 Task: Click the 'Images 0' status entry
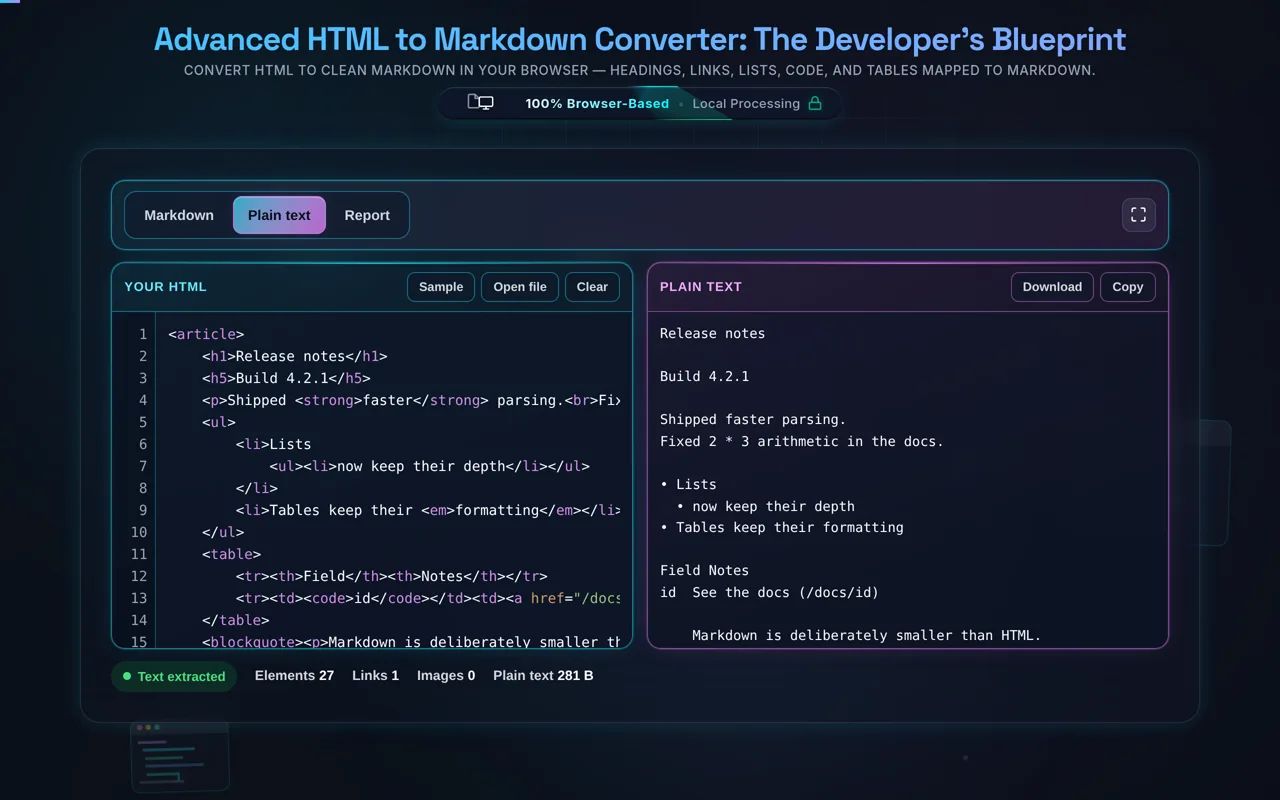coord(446,676)
